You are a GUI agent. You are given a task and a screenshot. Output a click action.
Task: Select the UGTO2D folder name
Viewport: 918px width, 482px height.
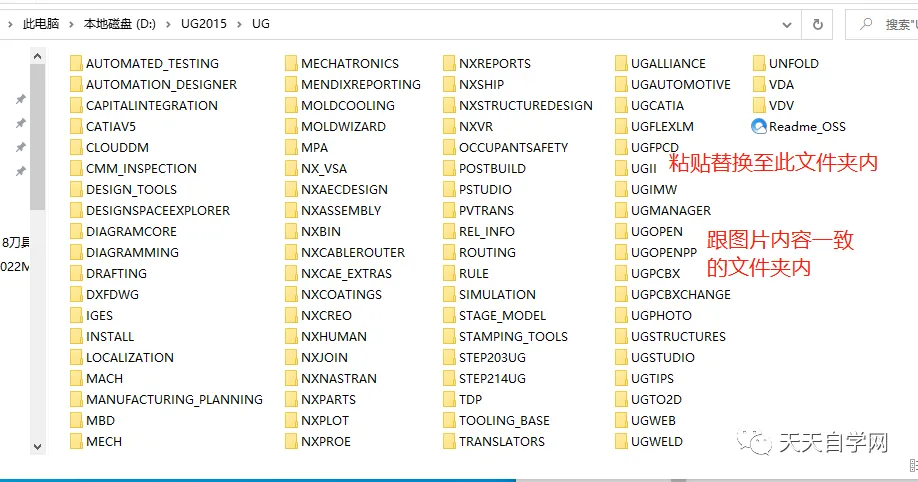tap(656, 399)
